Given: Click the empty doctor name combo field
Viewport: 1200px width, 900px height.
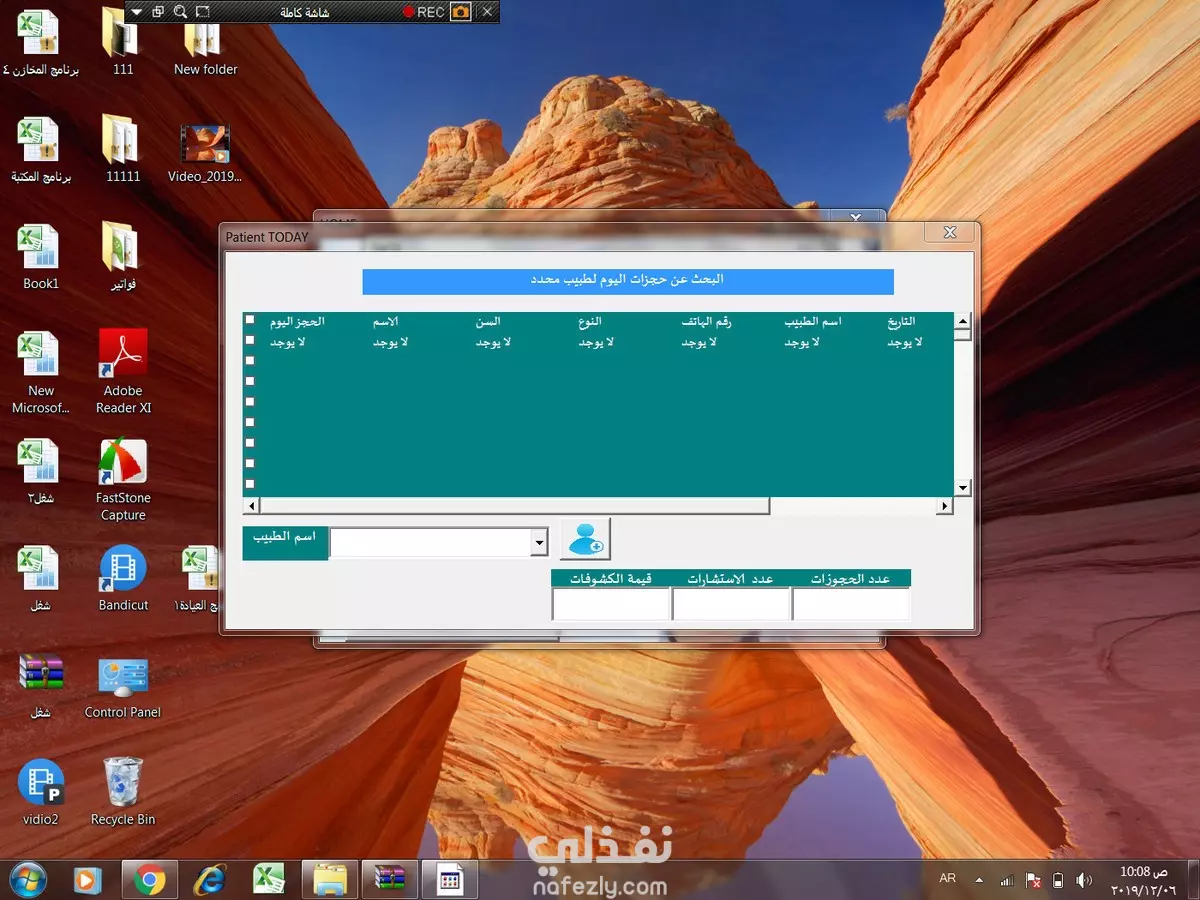Looking at the screenshot, I should [x=431, y=542].
